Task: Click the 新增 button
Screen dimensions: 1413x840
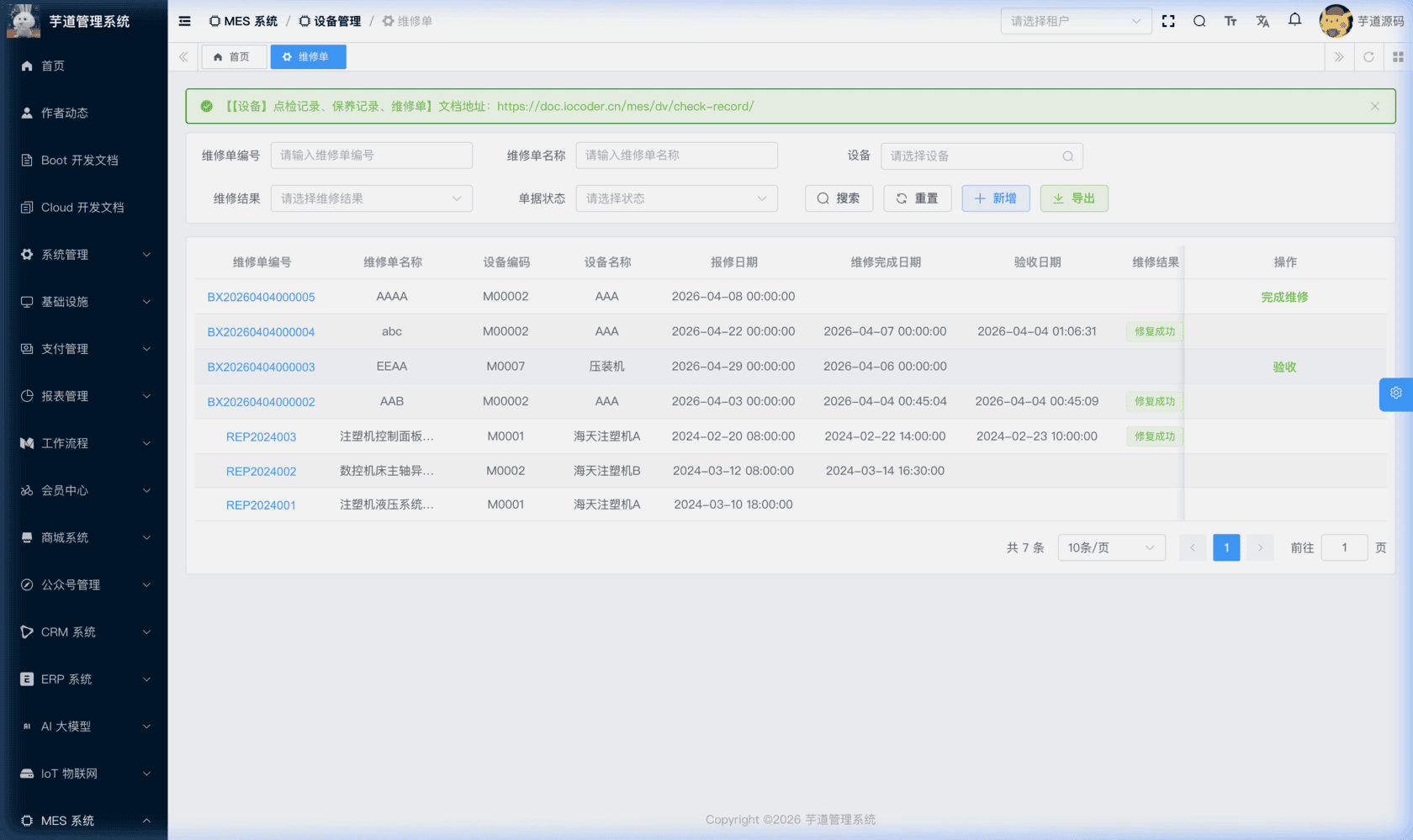Action: click(x=995, y=198)
